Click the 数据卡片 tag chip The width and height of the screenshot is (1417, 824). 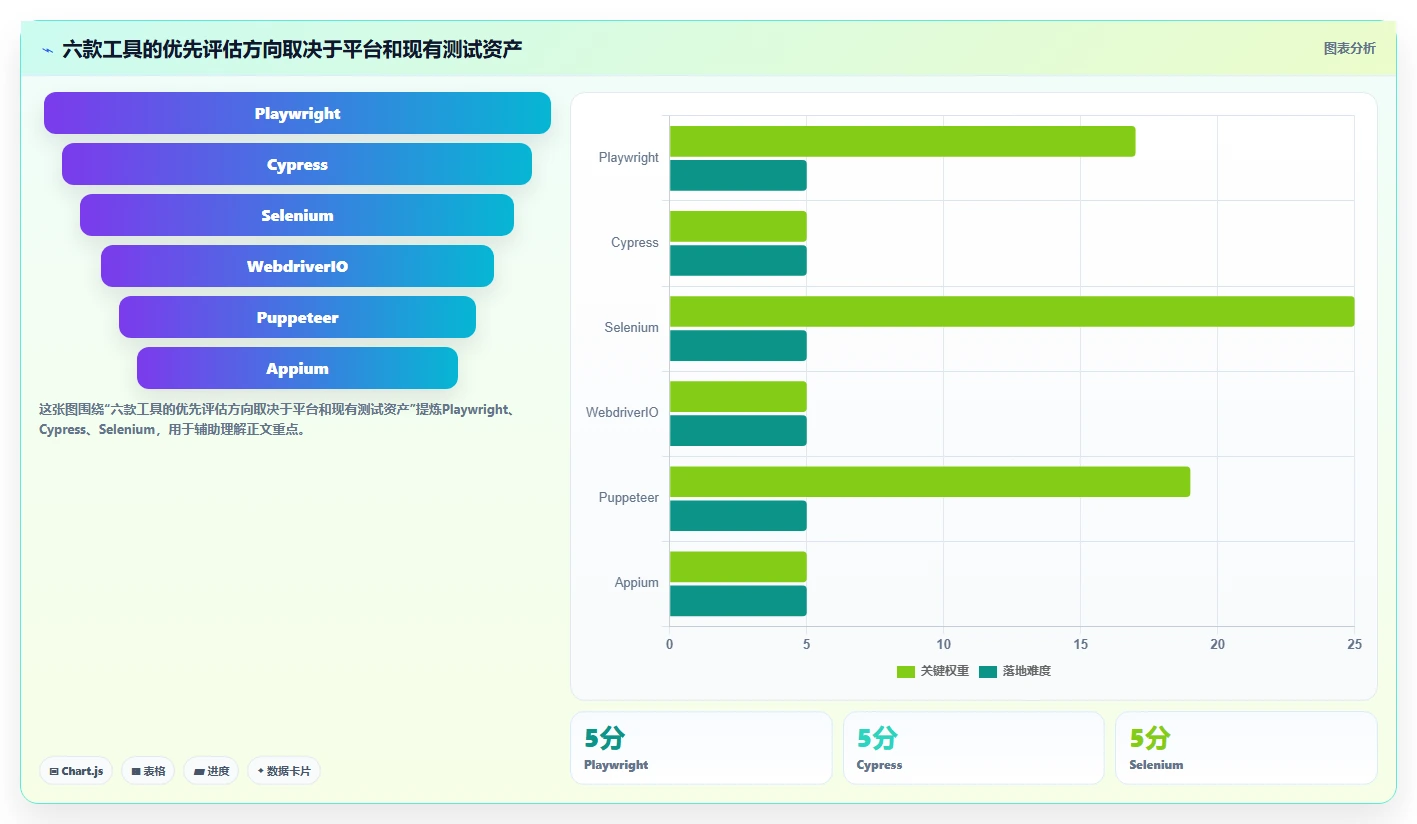click(284, 771)
